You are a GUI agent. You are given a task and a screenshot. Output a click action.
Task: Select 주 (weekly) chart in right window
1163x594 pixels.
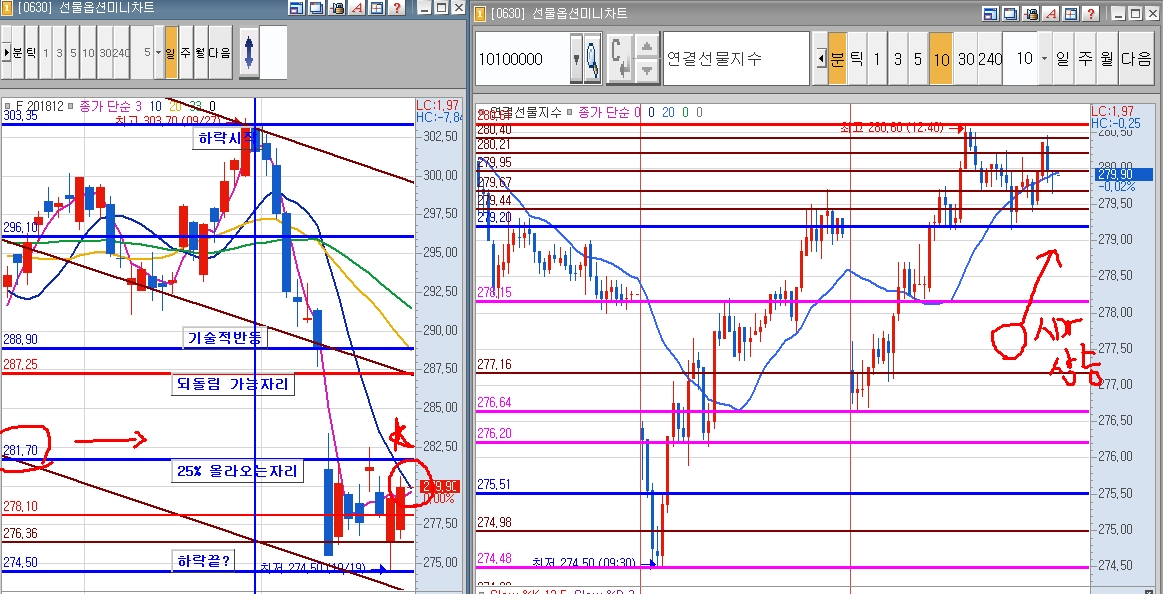(x=1085, y=59)
